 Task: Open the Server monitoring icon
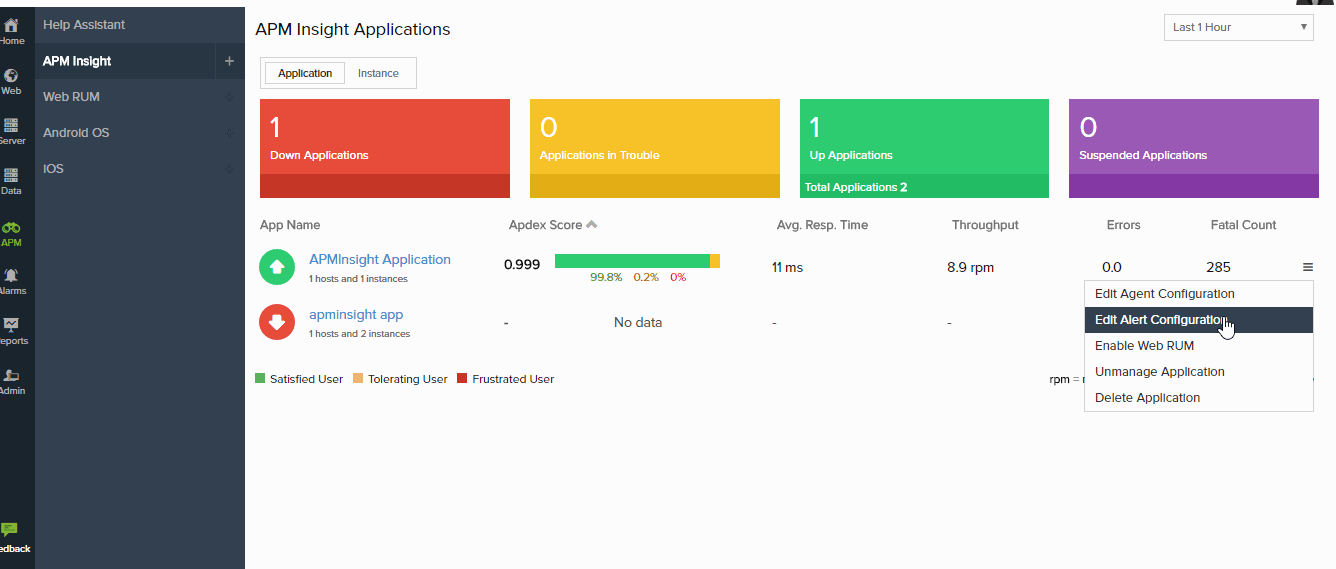[11, 126]
